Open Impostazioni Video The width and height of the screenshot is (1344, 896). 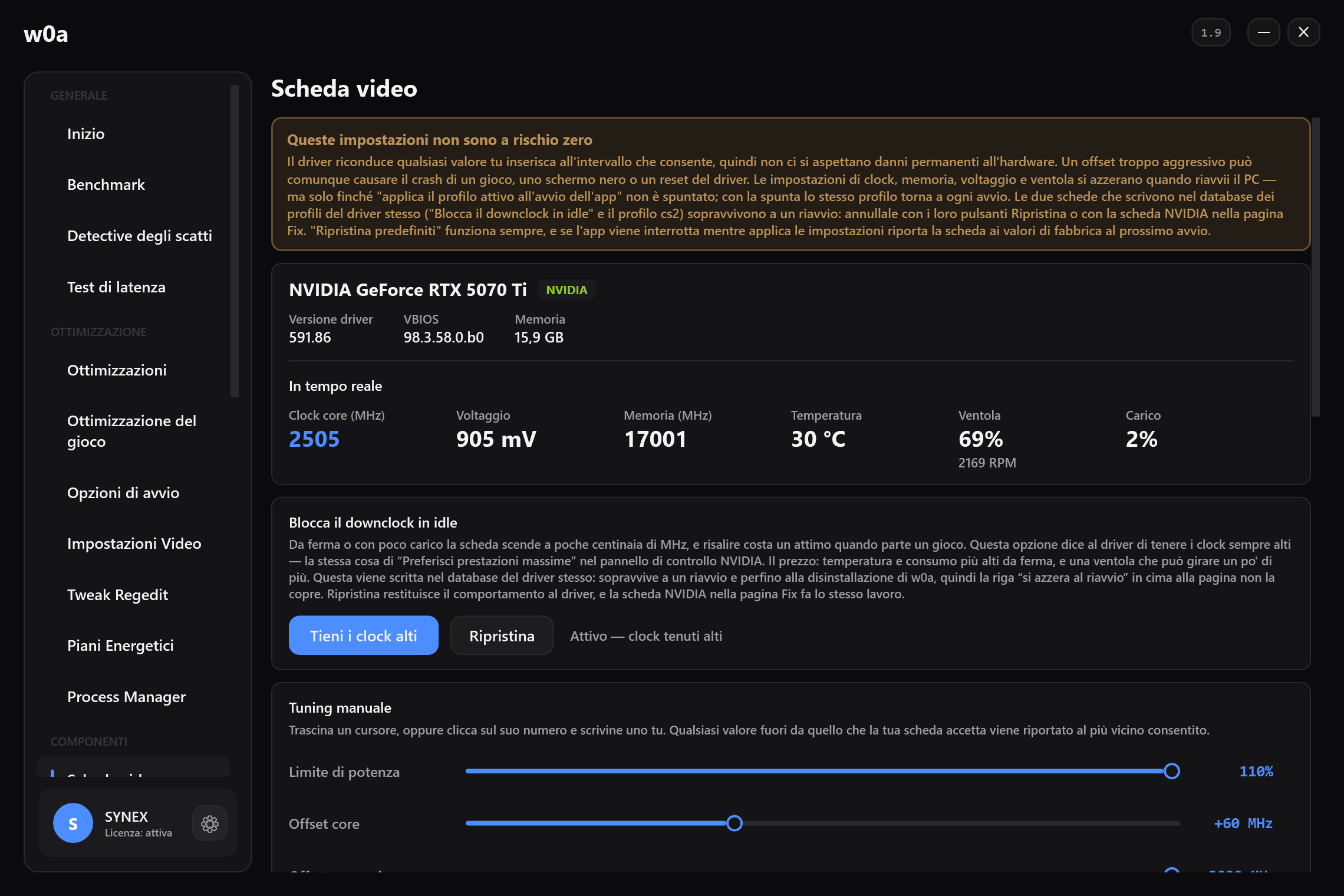[133, 543]
